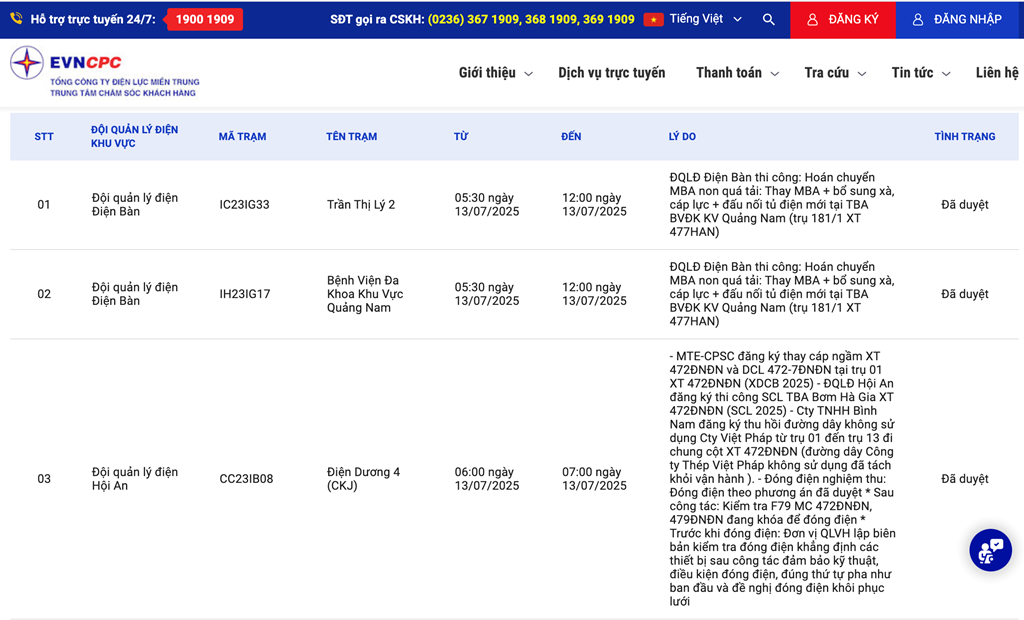1024x620 pixels.
Task: Expand the Thanh toán menu chevron
Action: [775, 74]
